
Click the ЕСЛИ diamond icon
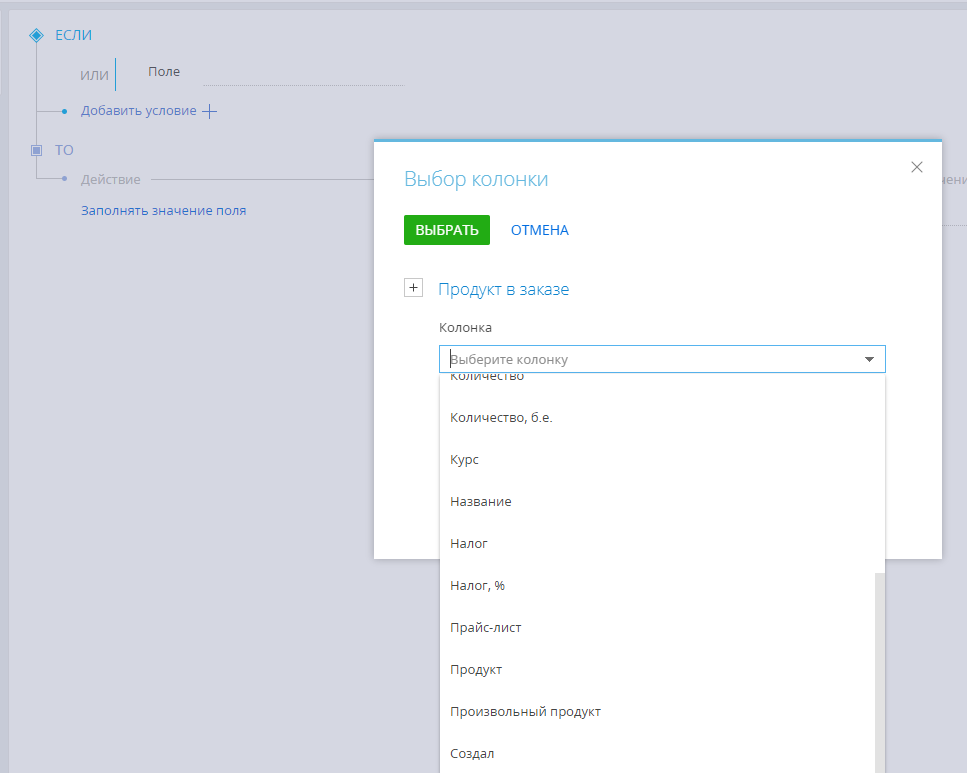point(37,35)
